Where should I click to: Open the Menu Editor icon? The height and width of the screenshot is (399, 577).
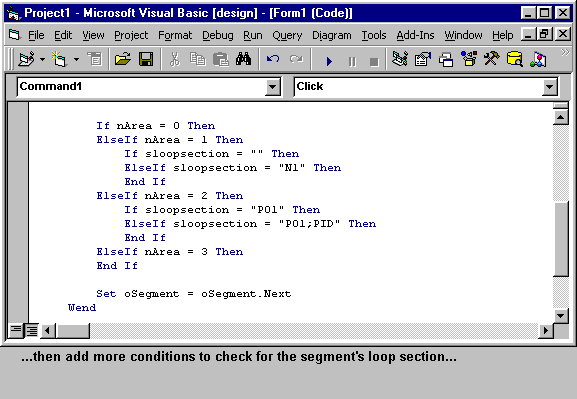(95, 59)
